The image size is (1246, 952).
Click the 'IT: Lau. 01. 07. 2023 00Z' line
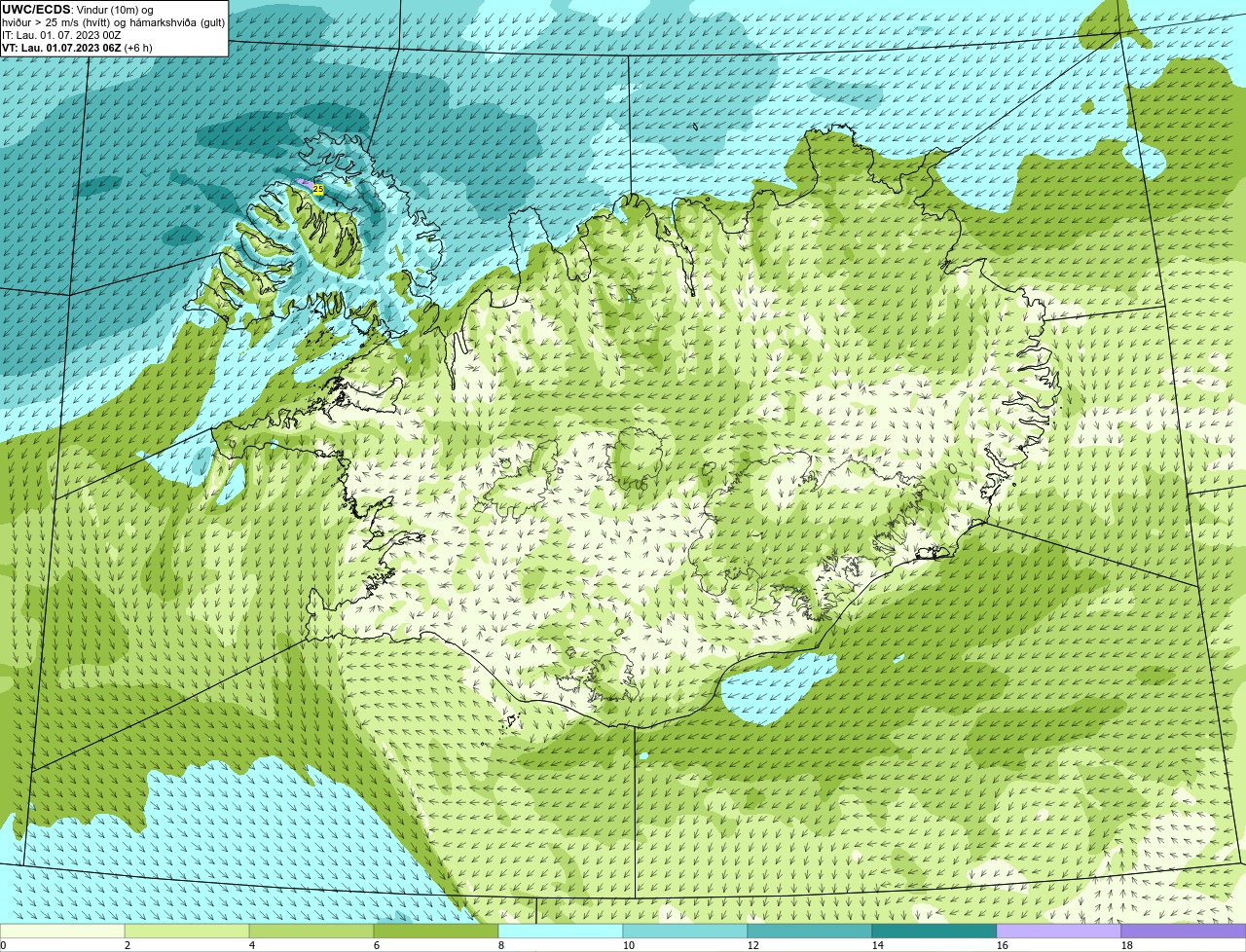[x=61, y=35]
